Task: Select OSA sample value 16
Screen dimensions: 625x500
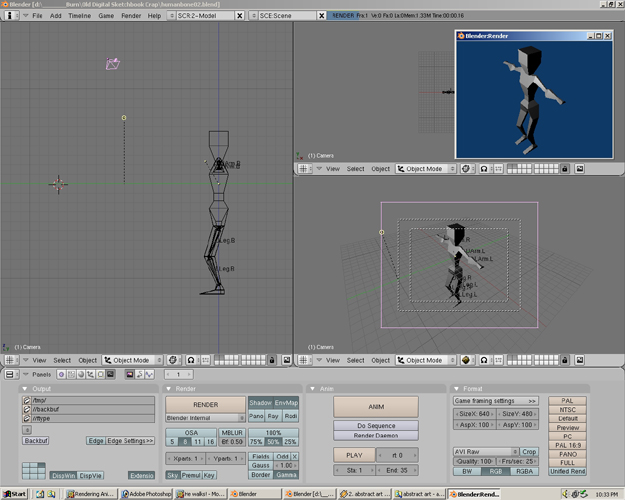Action: pyautogui.click(x=210, y=442)
